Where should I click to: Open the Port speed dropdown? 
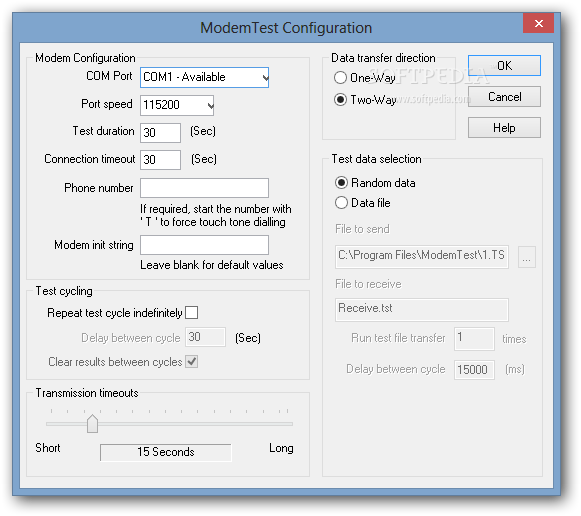point(177,105)
